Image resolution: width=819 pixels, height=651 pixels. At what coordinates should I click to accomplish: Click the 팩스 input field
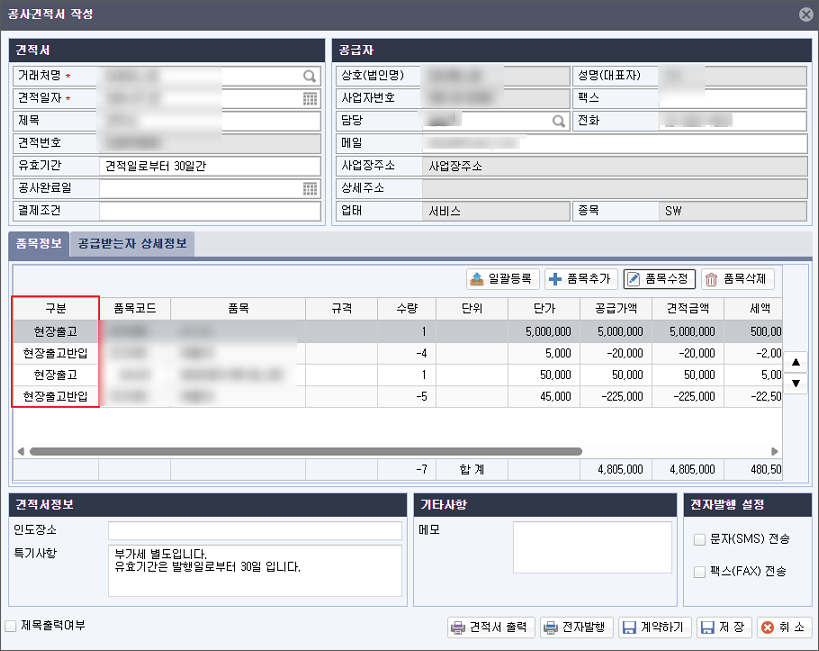[x=733, y=99]
